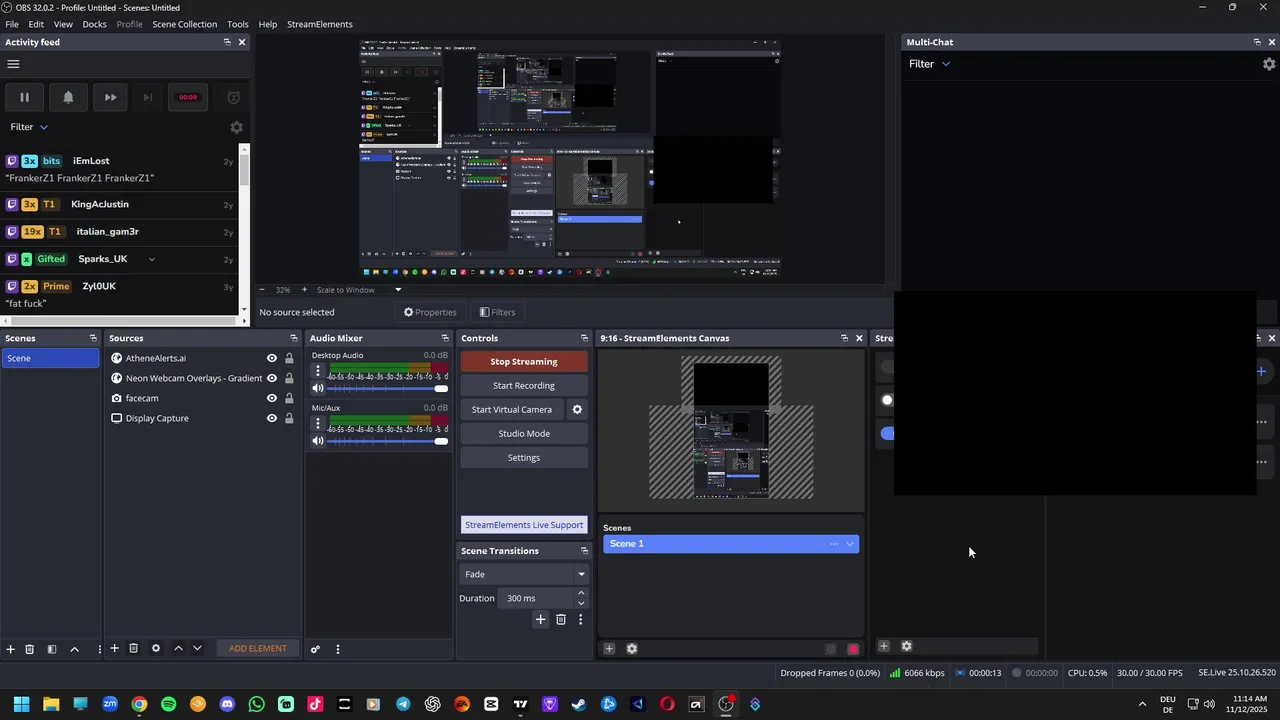Open Multi-Chat settings gear
This screenshot has height=720, width=1280.
tap(1269, 64)
